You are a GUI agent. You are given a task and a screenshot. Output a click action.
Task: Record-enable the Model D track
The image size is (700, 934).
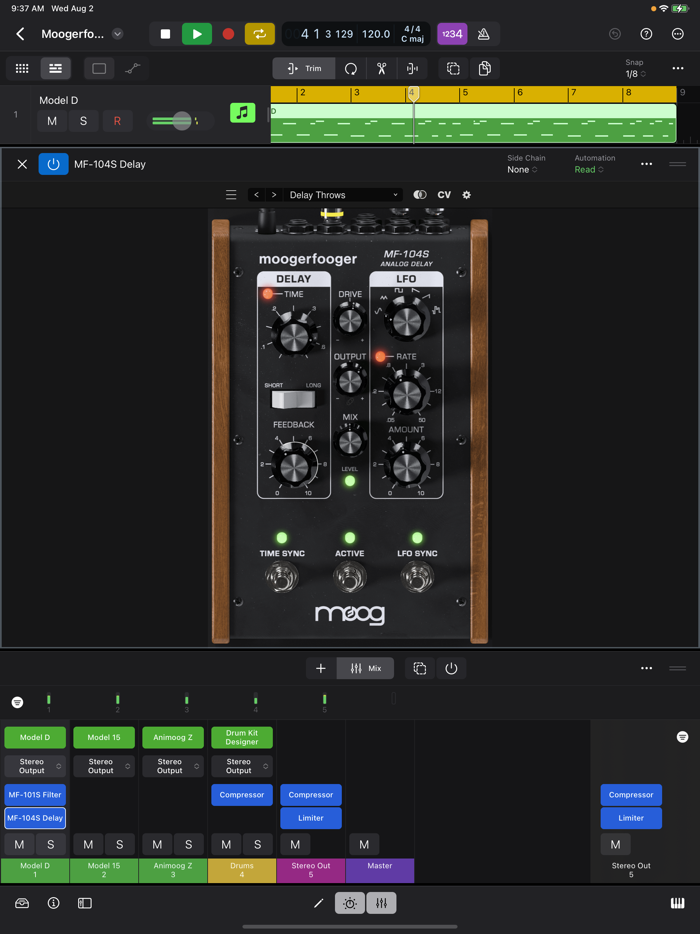117,121
